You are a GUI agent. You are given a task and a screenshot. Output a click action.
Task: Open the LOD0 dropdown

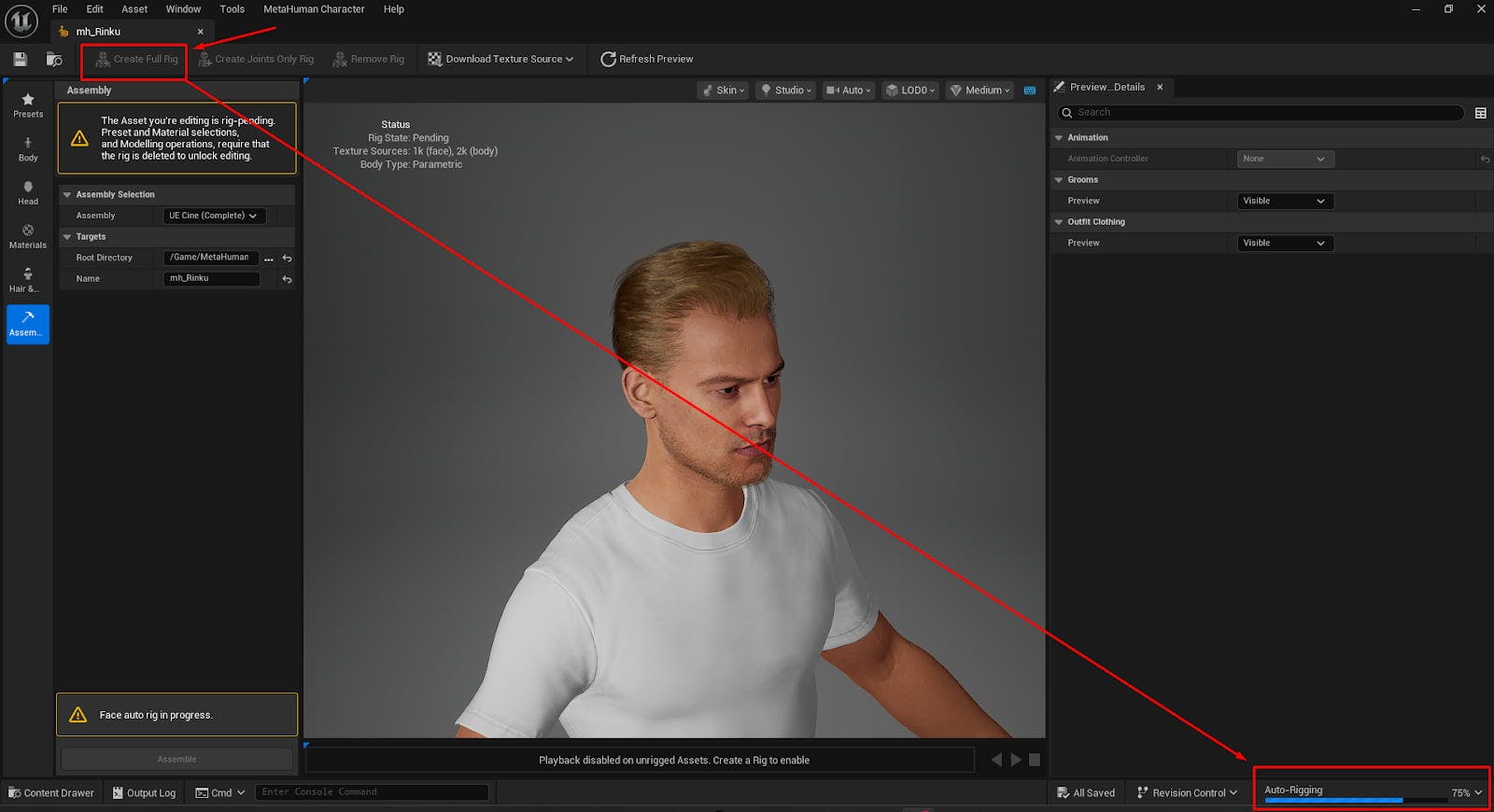[910, 91]
